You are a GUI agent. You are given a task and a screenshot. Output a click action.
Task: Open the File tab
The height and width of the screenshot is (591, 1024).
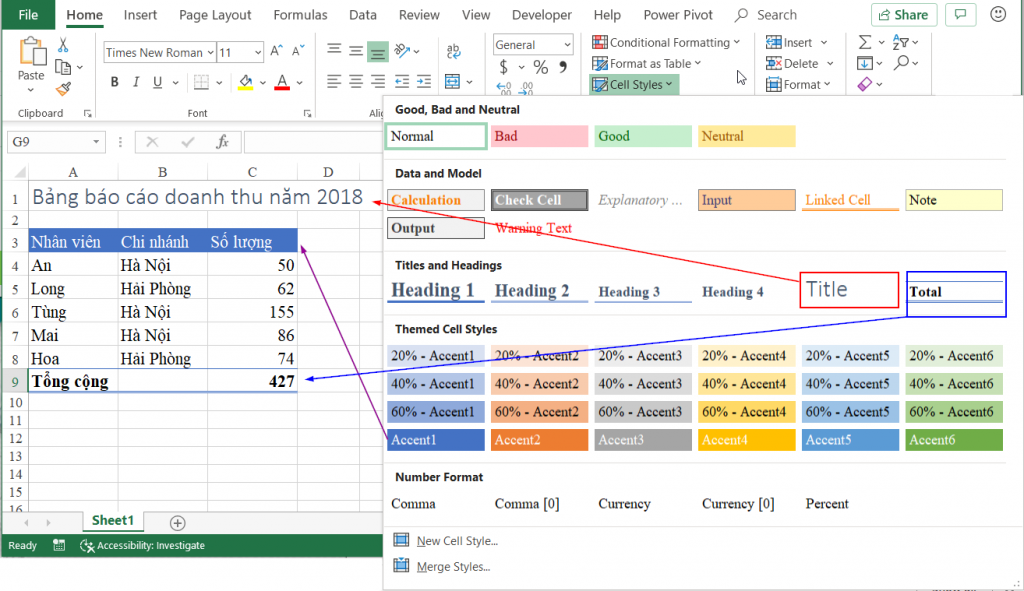[x=28, y=14]
